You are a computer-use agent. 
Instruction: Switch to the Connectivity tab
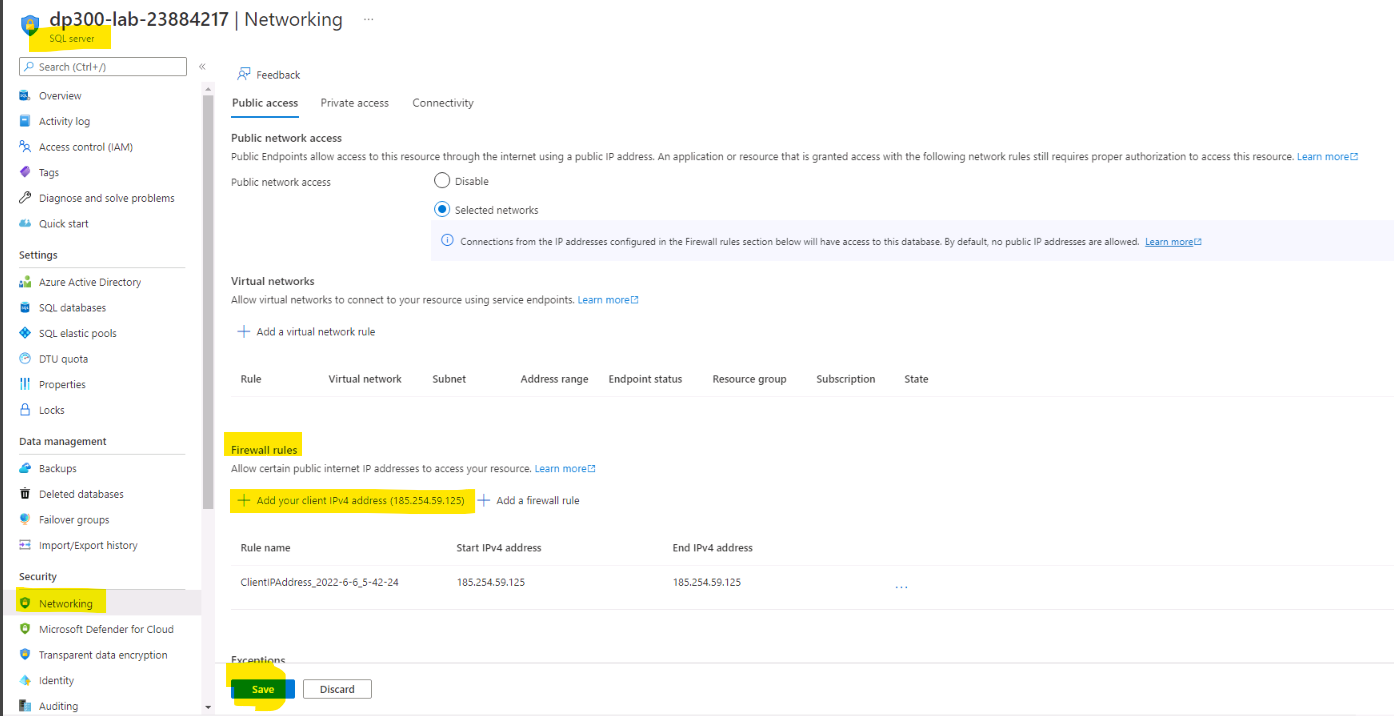pyautogui.click(x=442, y=102)
